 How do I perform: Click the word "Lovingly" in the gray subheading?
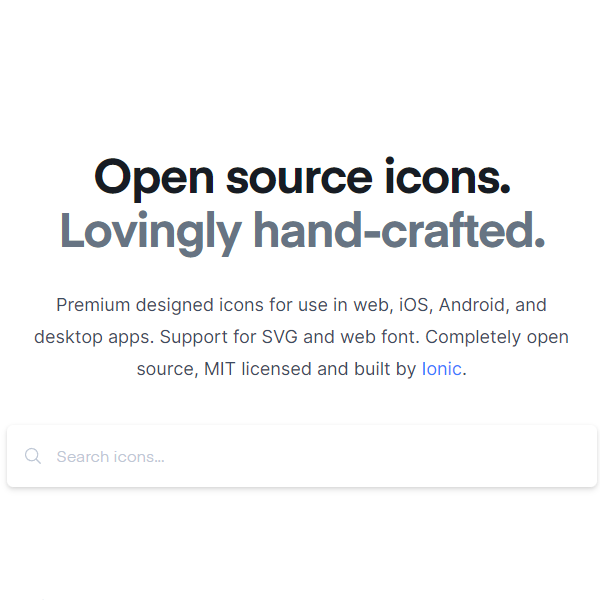(151, 233)
